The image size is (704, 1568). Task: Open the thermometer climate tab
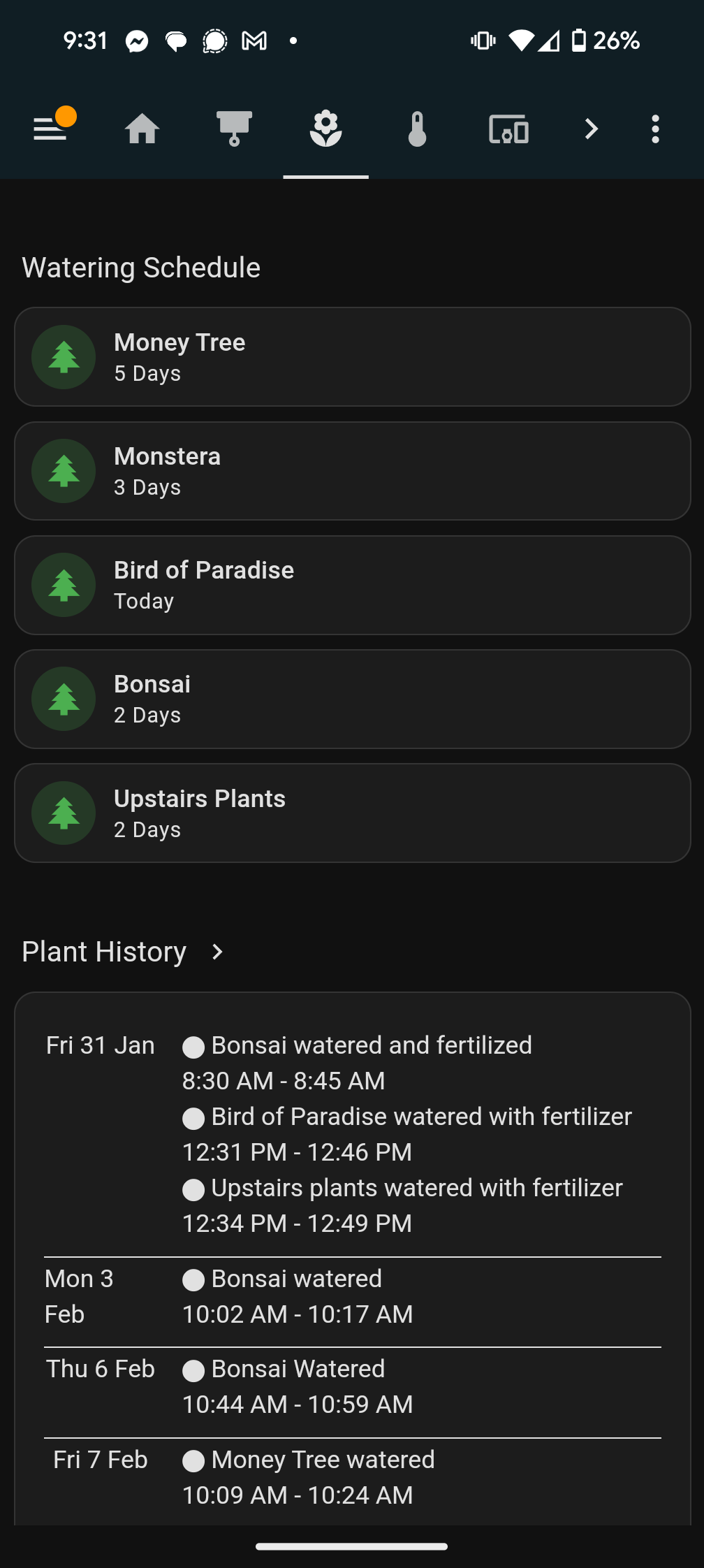click(417, 129)
